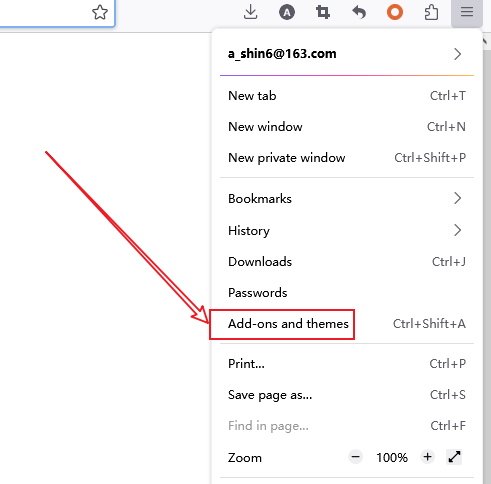
Task: Enter full screen with the diagonal arrows icon
Action: pyautogui.click(x=454, y=457)
